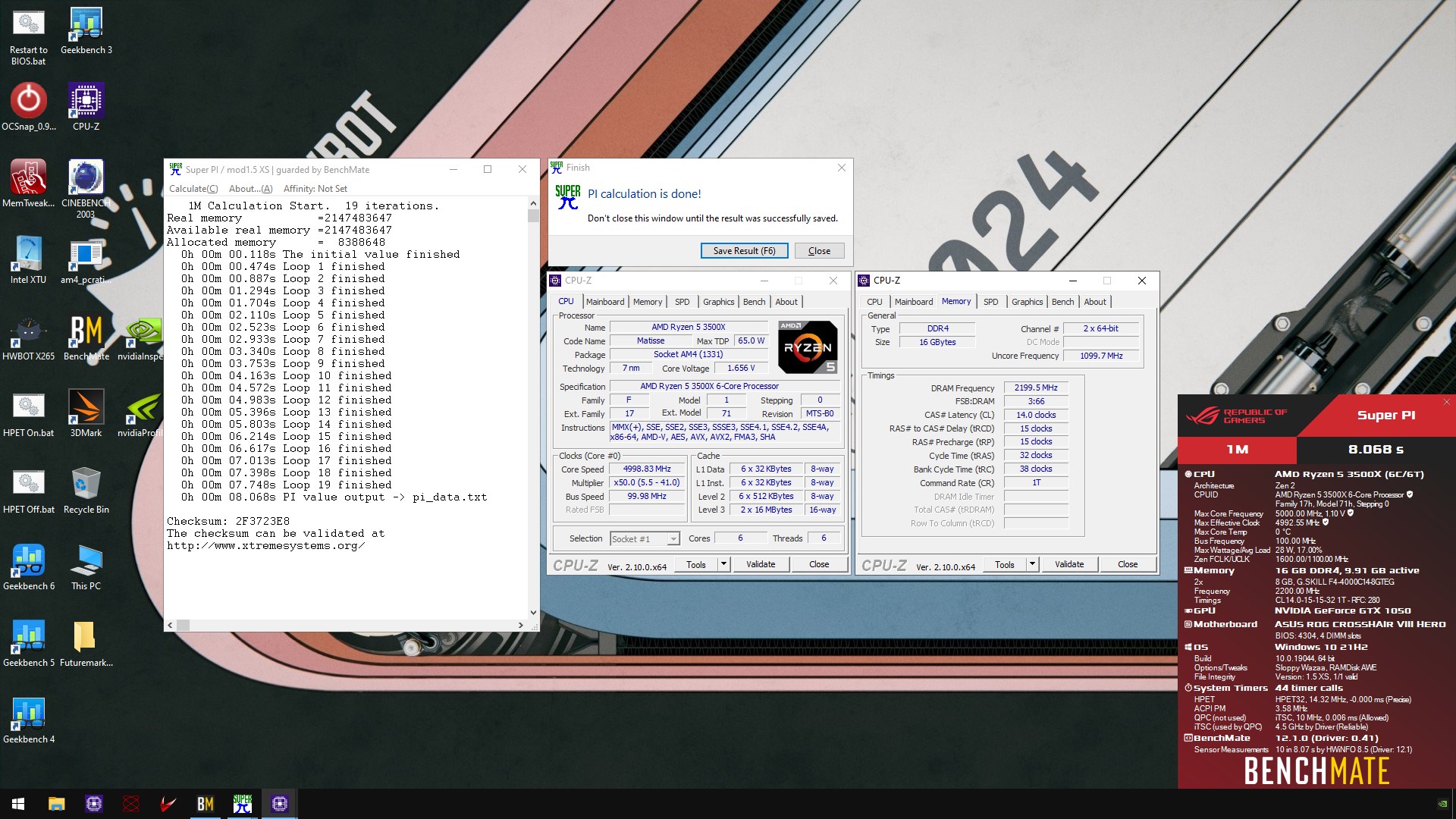Open the Recycle Bin
Image resolution: width=1456 pixels, height=819 pixels.
click(x=86, y=491)
